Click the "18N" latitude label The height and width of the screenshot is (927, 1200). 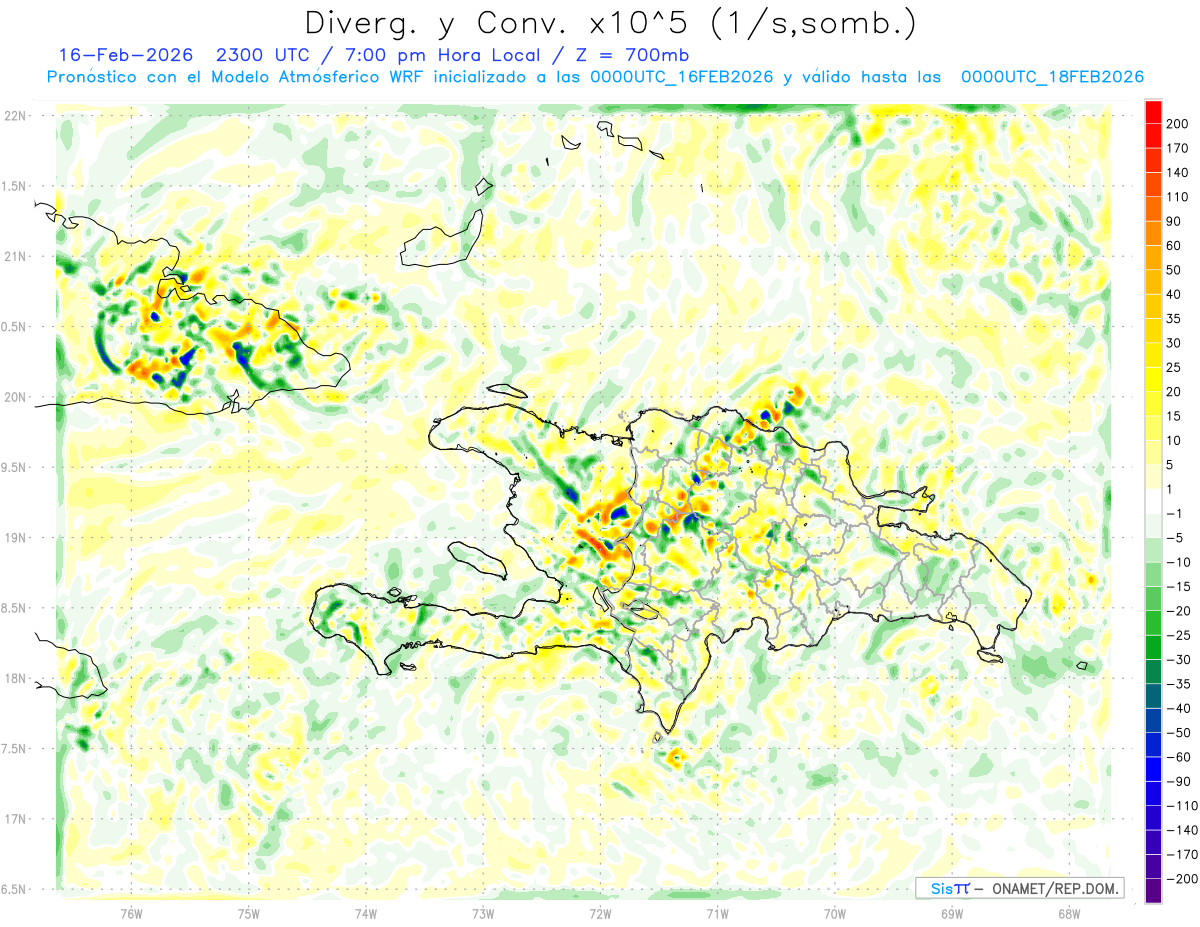click(15, 678)
